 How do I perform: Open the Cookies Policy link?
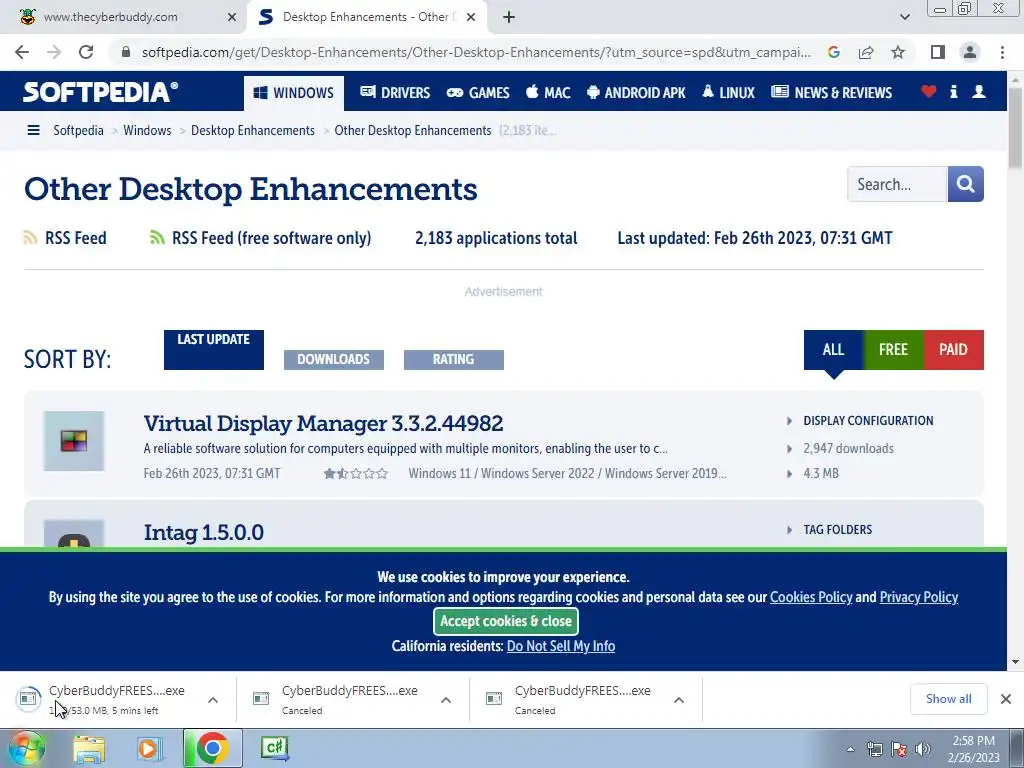[811, 597]
